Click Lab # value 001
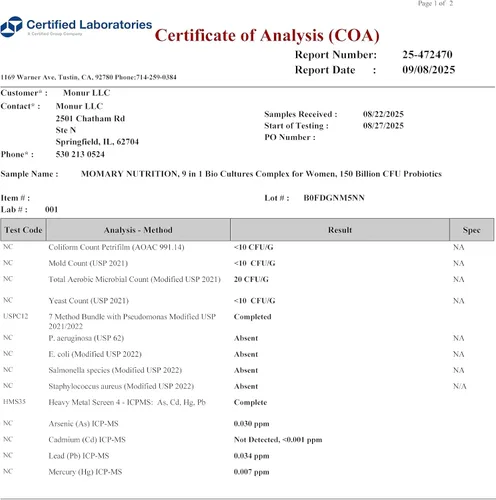496x500 pixels. point(51,210)
